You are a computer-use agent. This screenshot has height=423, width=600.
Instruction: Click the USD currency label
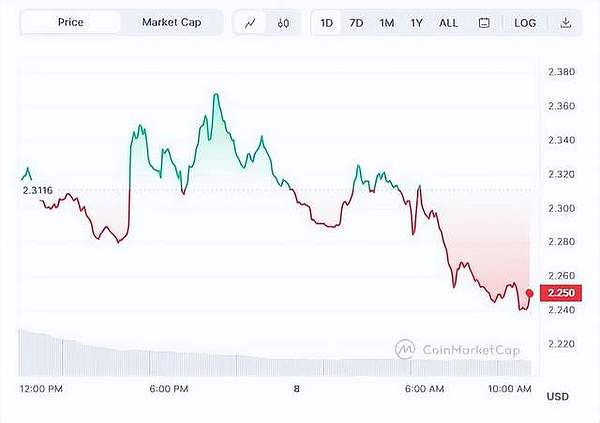(x=557, y=397)
